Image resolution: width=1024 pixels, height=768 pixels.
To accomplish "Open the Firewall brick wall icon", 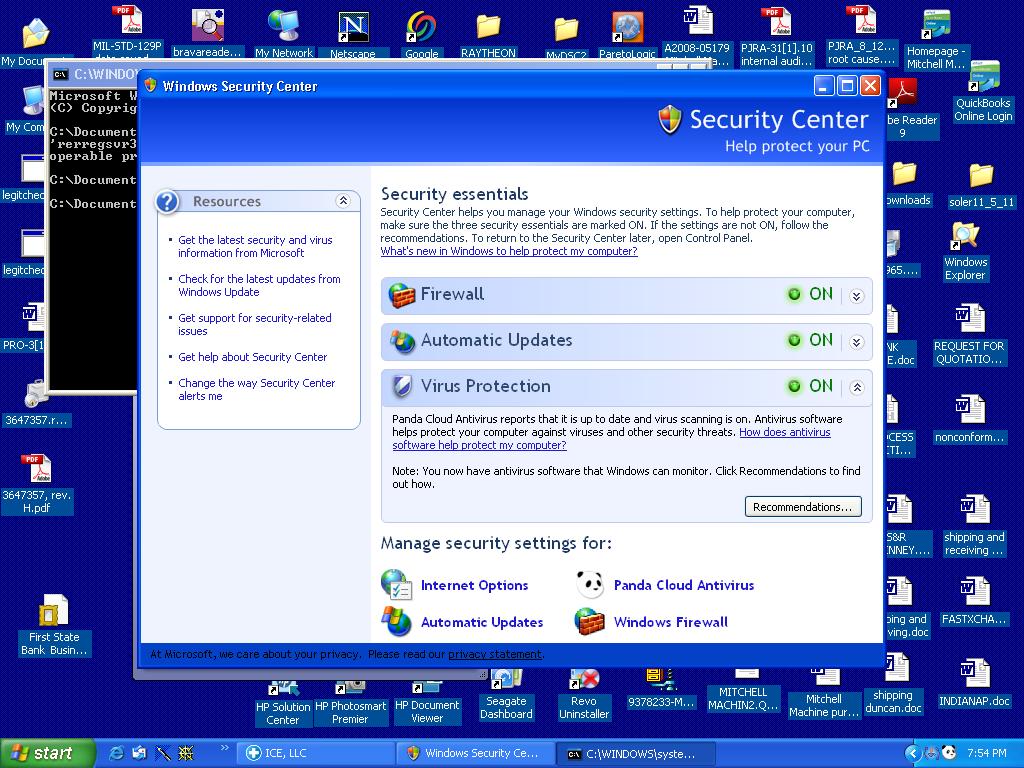I will tap(402, 295).
